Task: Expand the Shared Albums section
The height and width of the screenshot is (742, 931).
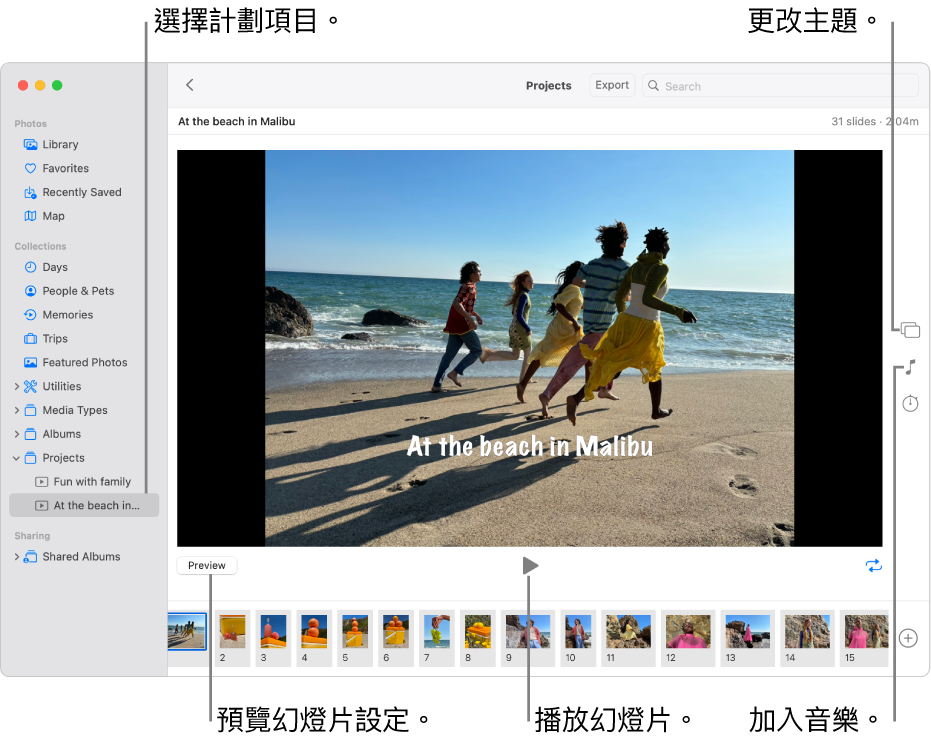Action: tap(17, 557)
